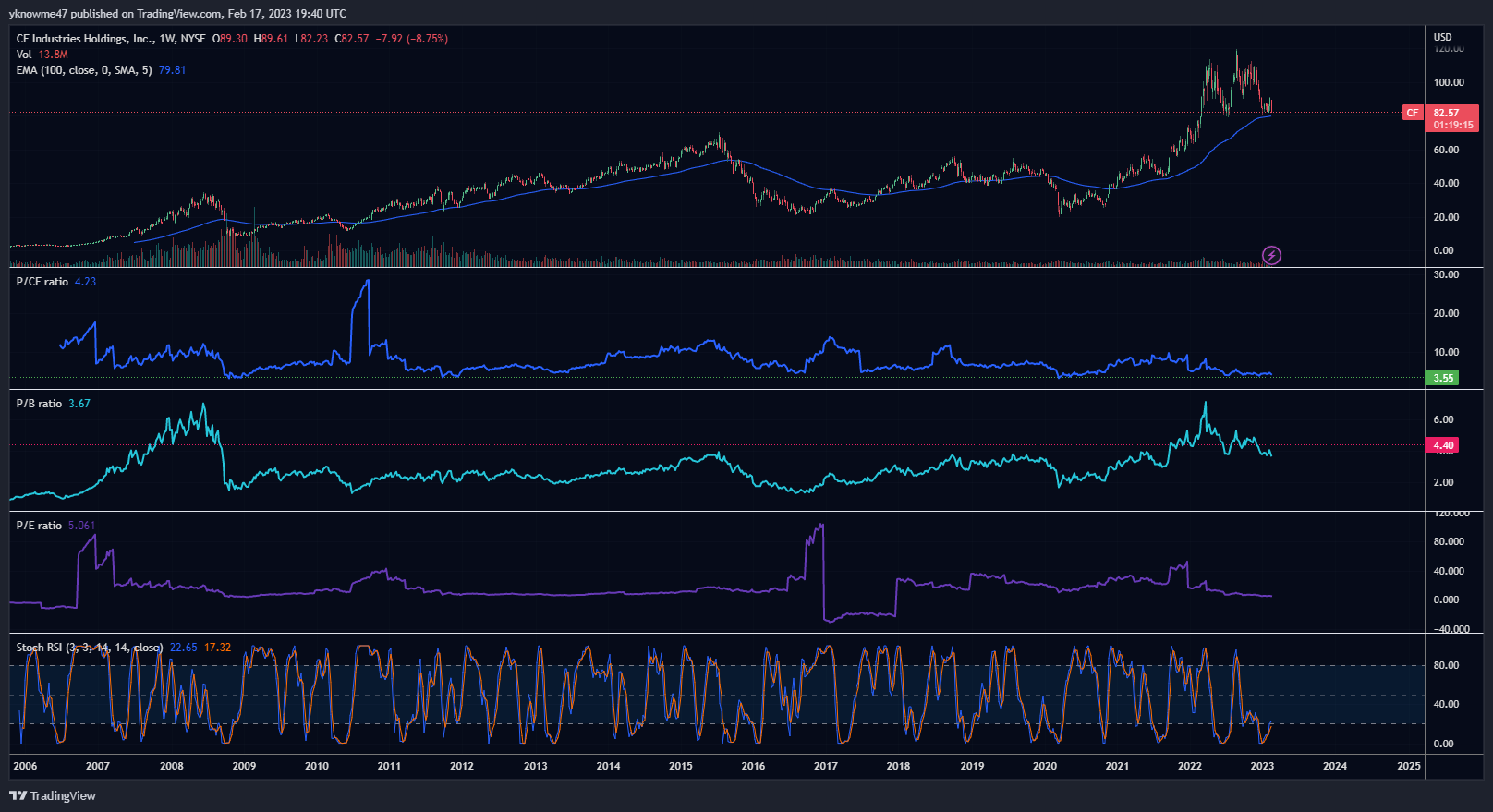Click the Vol 13.8M indicator label
The height and width of the screenshot is (812, 1493).
[x=42, y=55]
